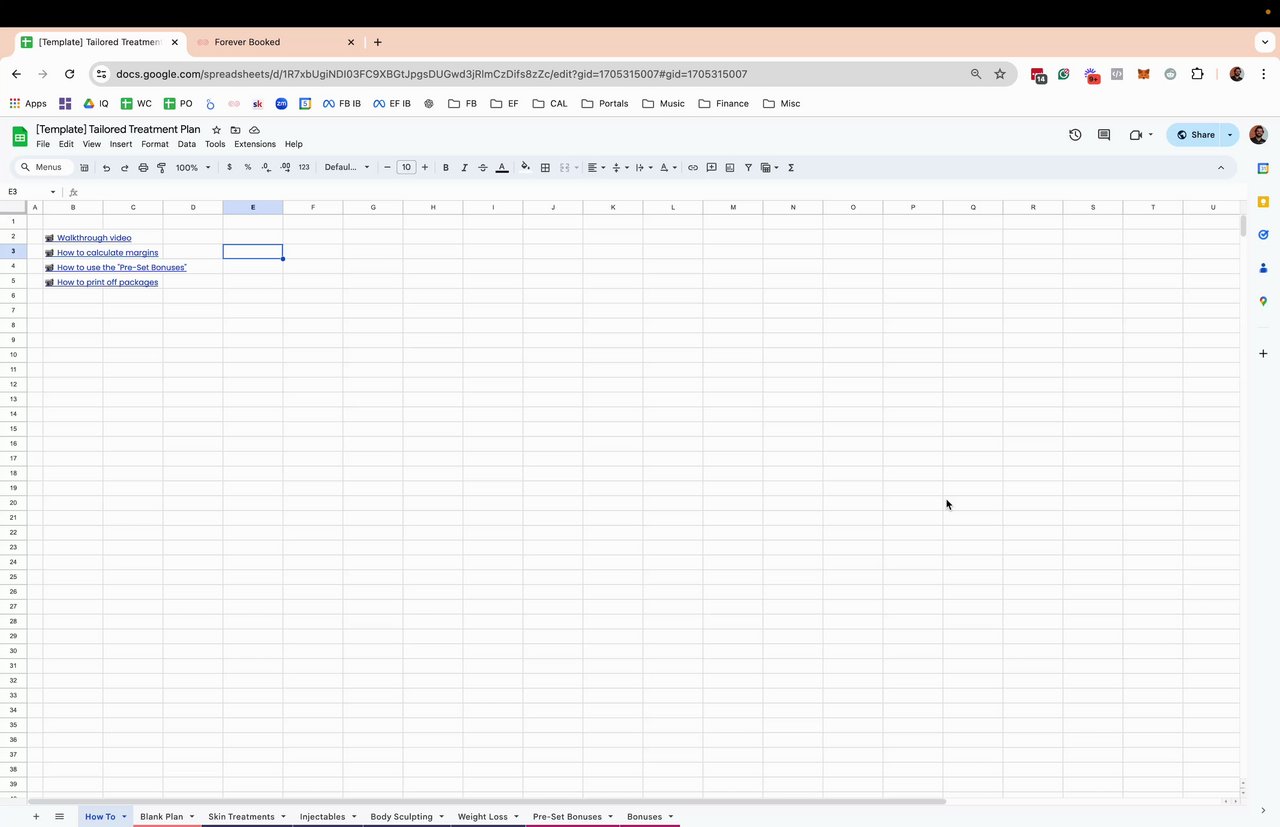Open the Format menu

(x=155, y=144)
